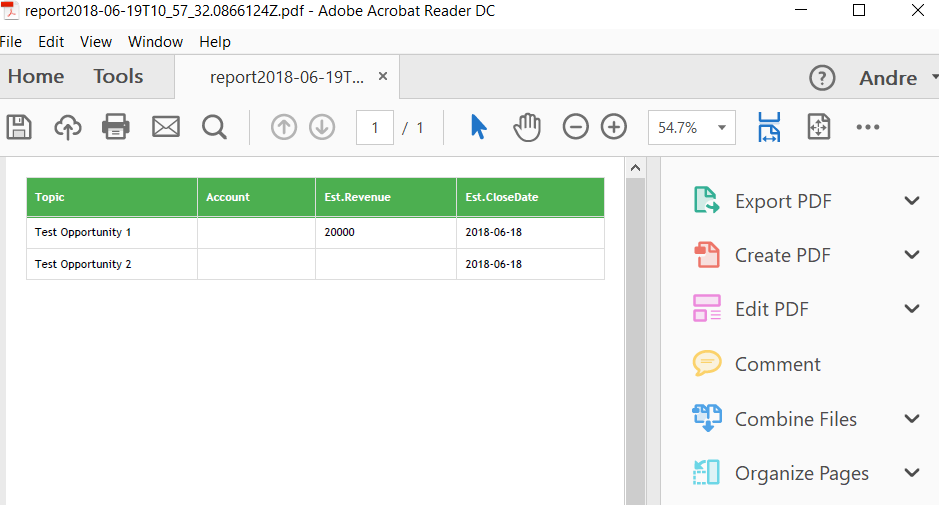Viewport: 939px width, 505px height.
Task: Activate the Hand pan tool
Action: pos(527,127)
